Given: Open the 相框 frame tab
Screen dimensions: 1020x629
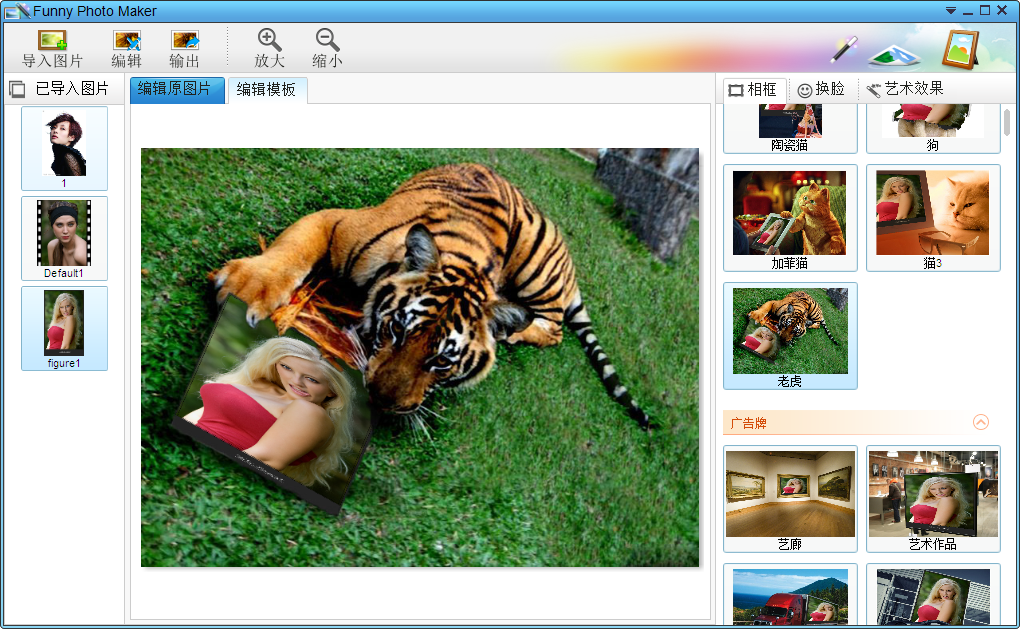Looking at the screenshot, I should [754, 90].
